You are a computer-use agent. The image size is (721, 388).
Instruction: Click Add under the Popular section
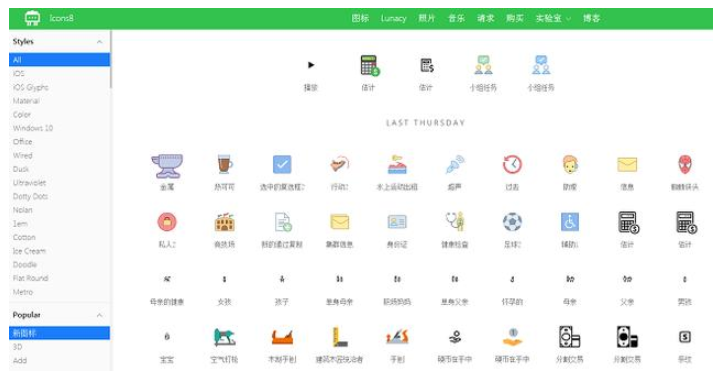19,360
